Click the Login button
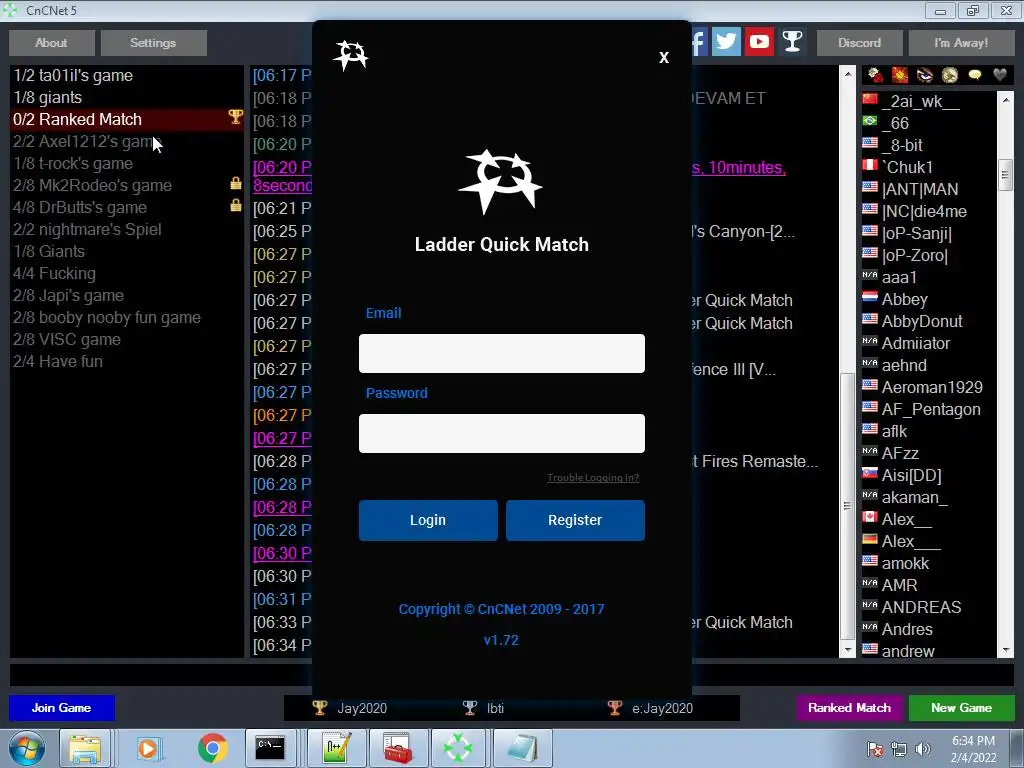Image resolution: width=1024 pixels, height=768 pixels. (x=428, y=520)
